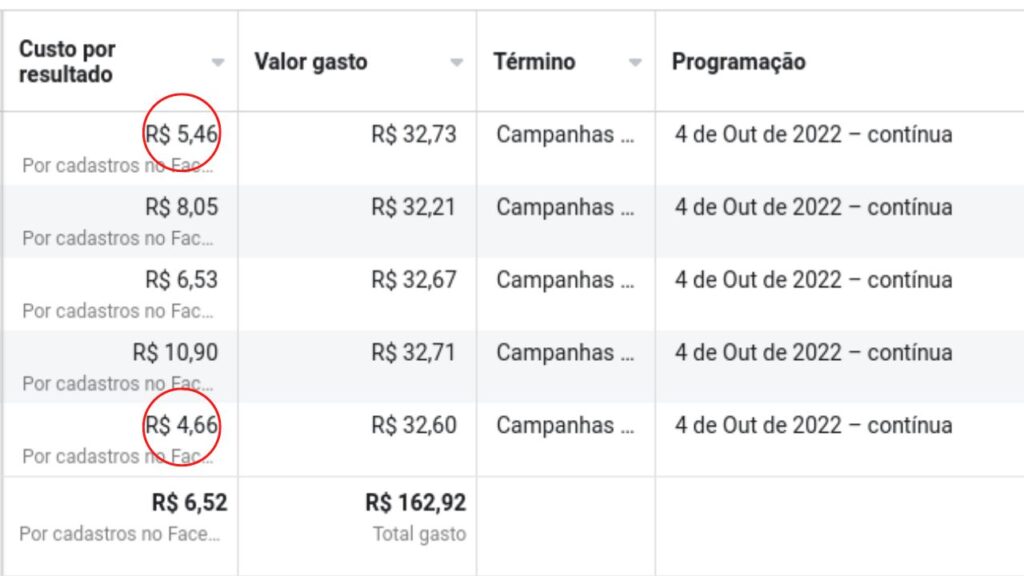Click the R$ 6,52 average cost total
The image size is (1024, 576).
coord(190,502)
